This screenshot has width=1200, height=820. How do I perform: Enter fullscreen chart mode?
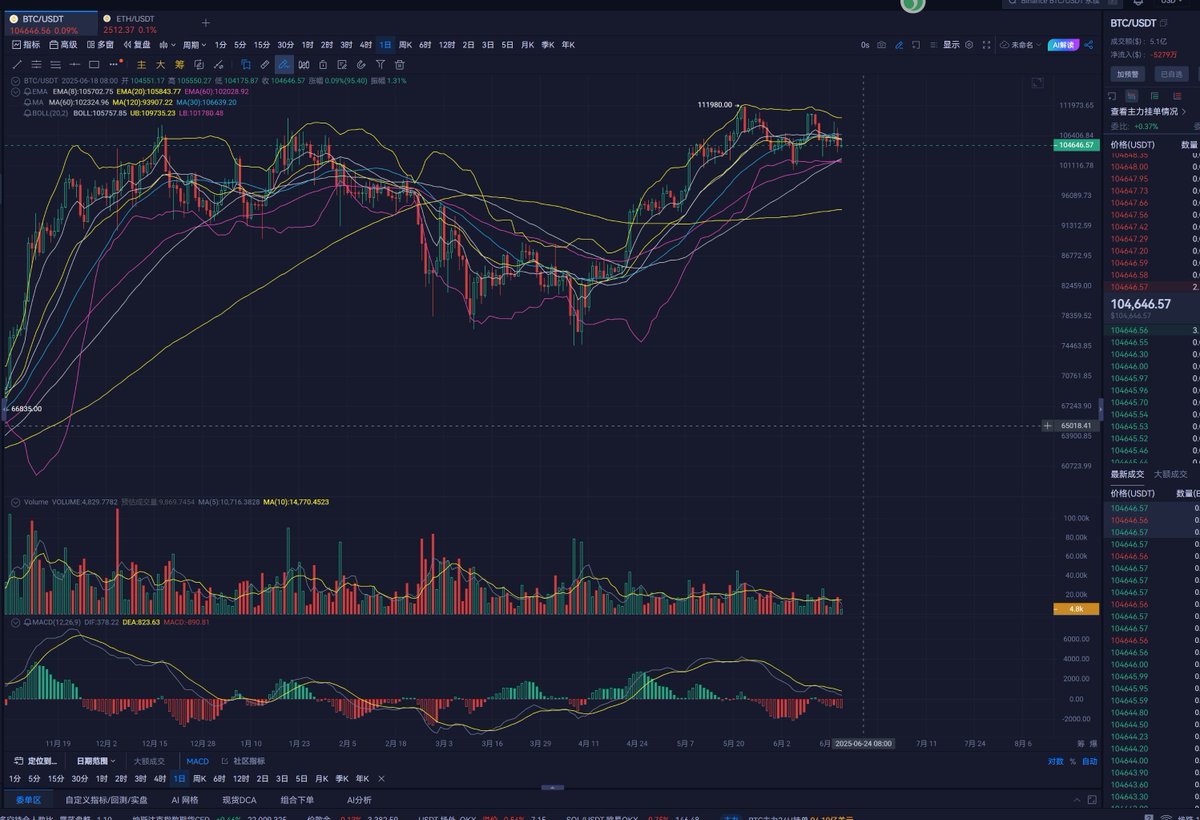pyautogui.click(x=986, y=45)
